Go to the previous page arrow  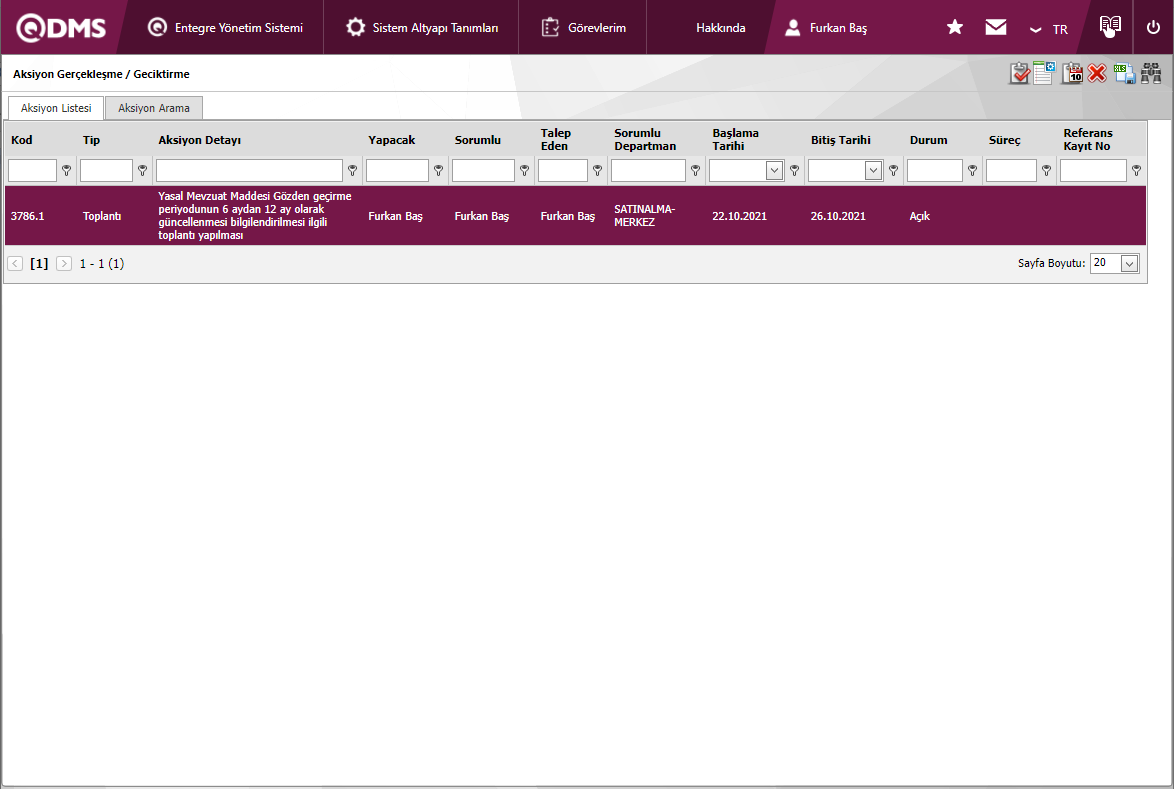15,263
